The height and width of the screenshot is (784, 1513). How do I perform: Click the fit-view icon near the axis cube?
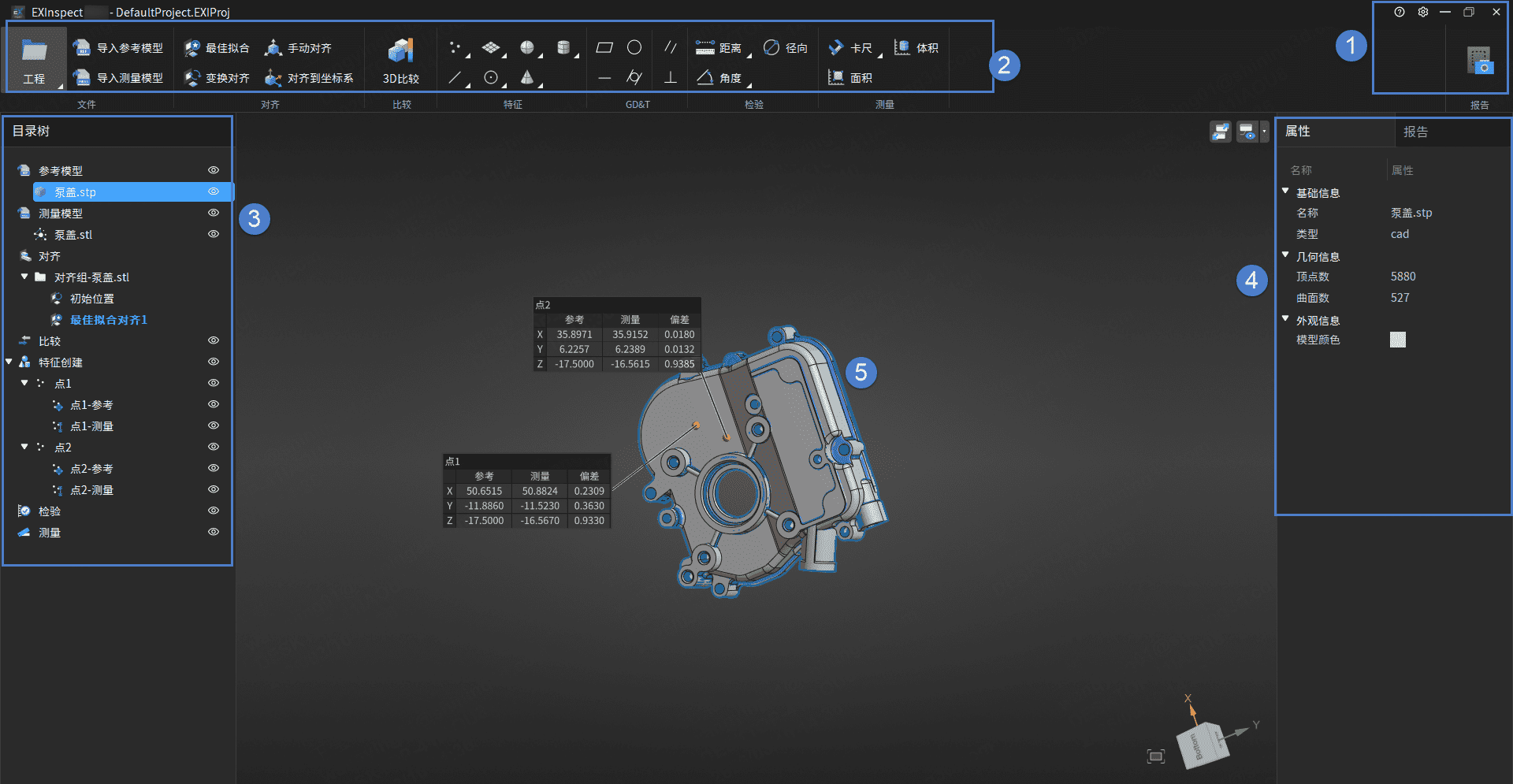(1156, 756)
